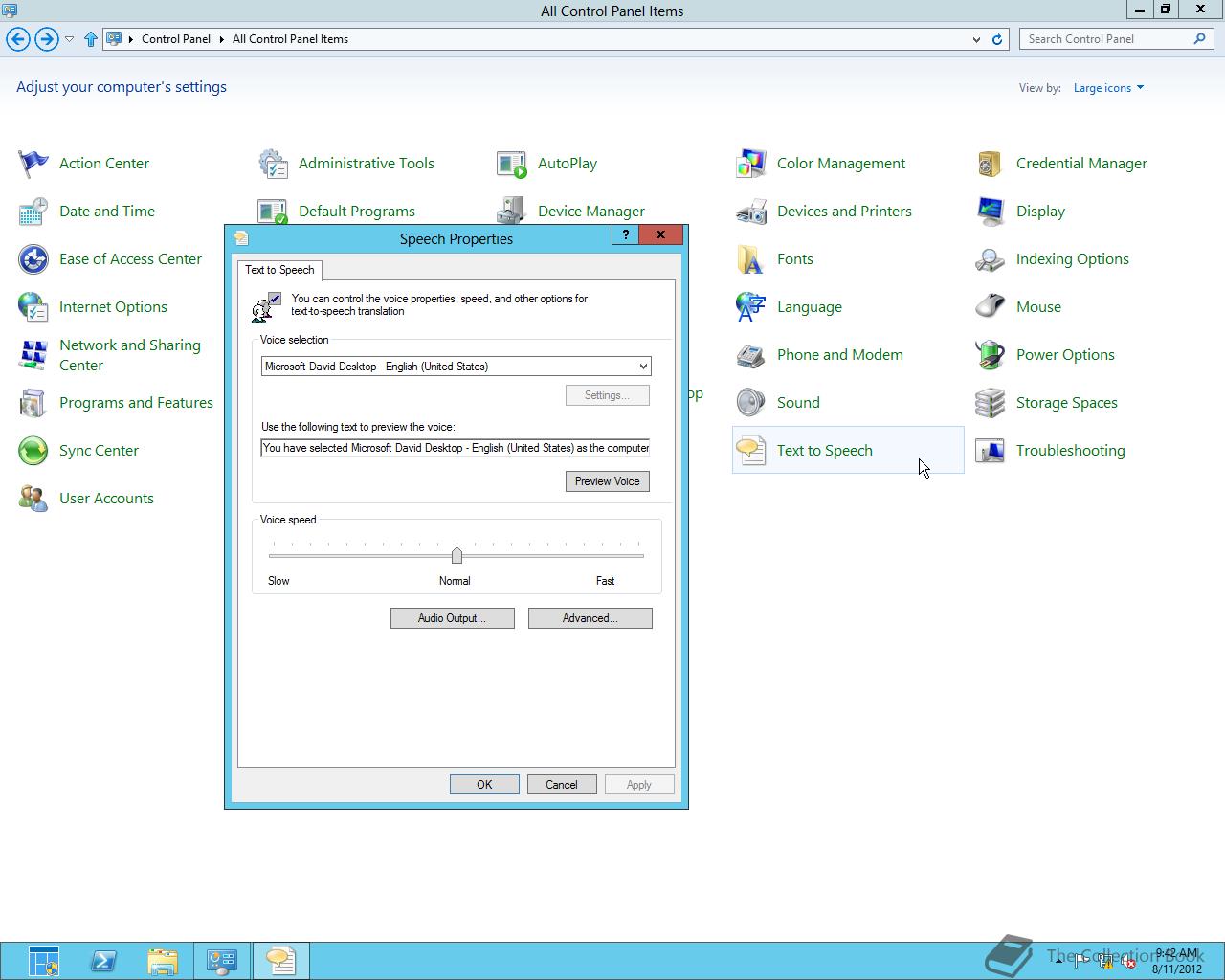1225x980 pixels.
Task: Open the Network and Sharing Center icon
Action: [33, 355]
